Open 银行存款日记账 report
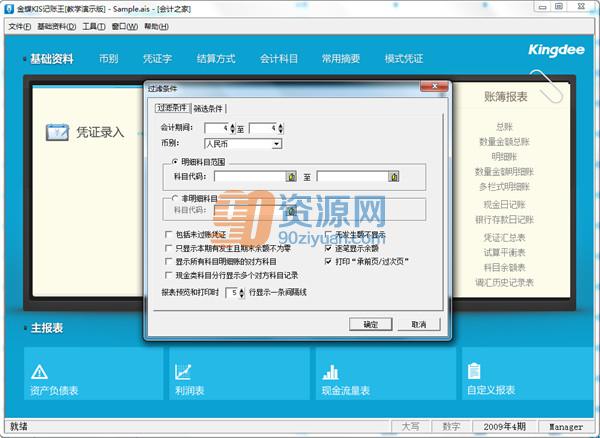 tap(504, 220)
